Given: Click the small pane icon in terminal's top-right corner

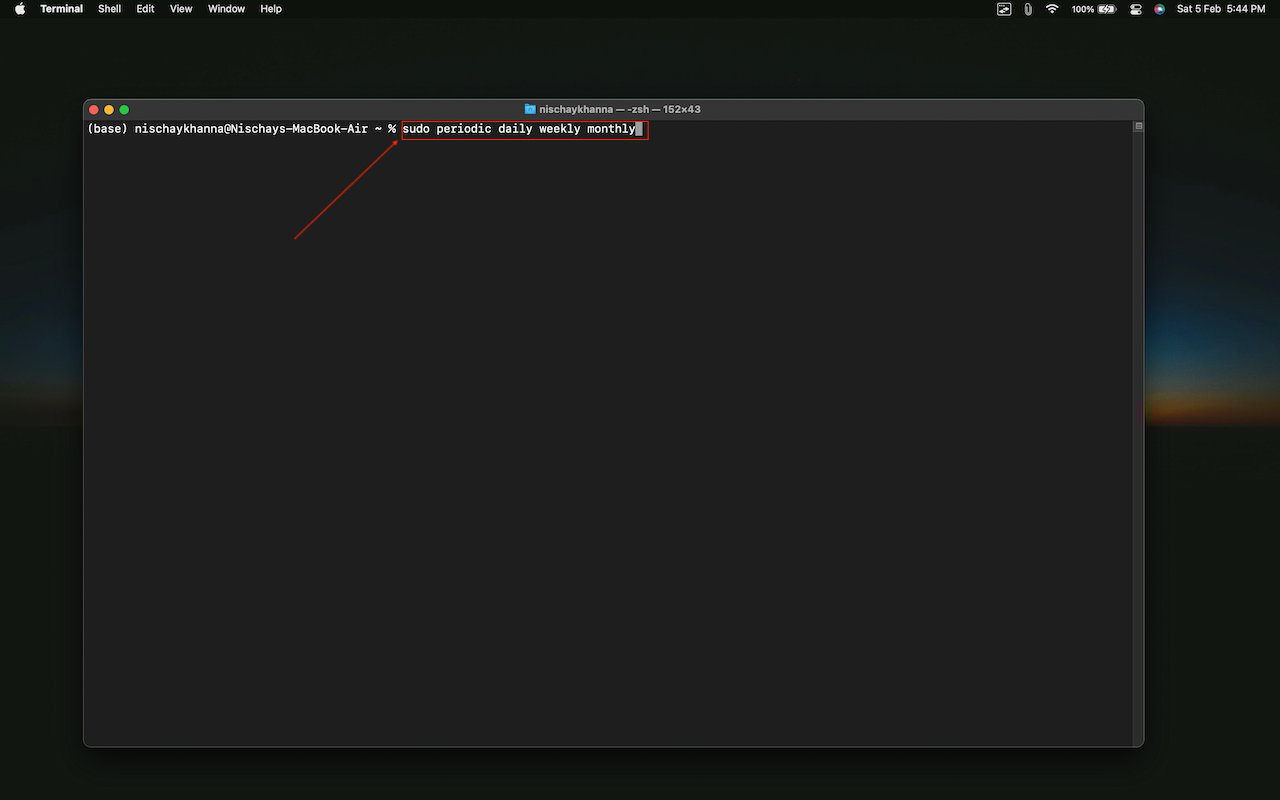Looking at the screenshot, I should pos(1137,126).
